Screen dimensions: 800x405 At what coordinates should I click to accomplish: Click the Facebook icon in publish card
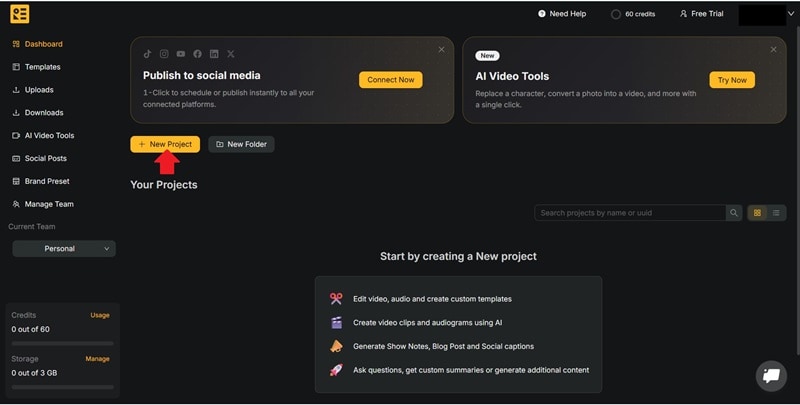point(197,54)
